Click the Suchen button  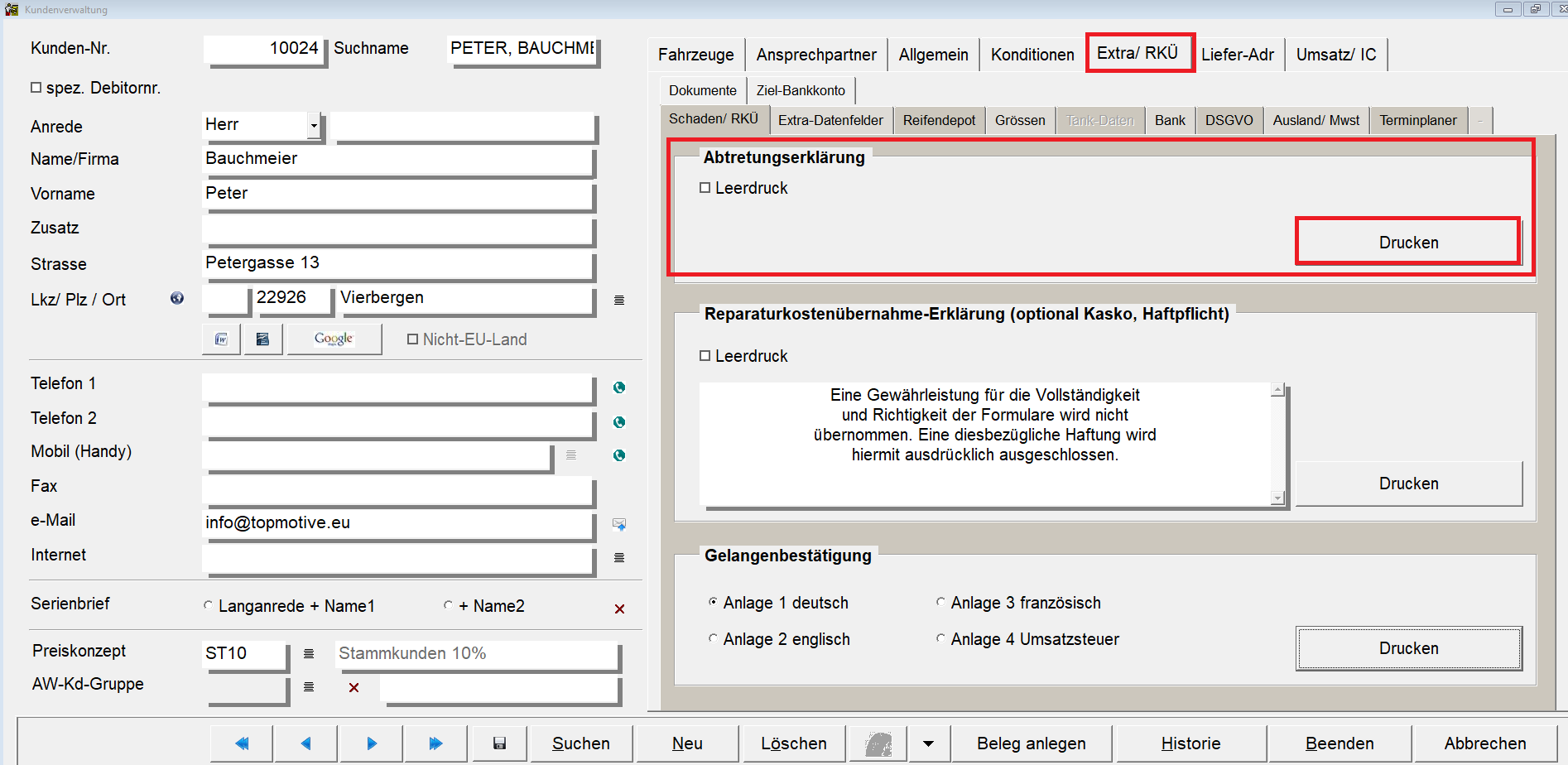point(581,743)
